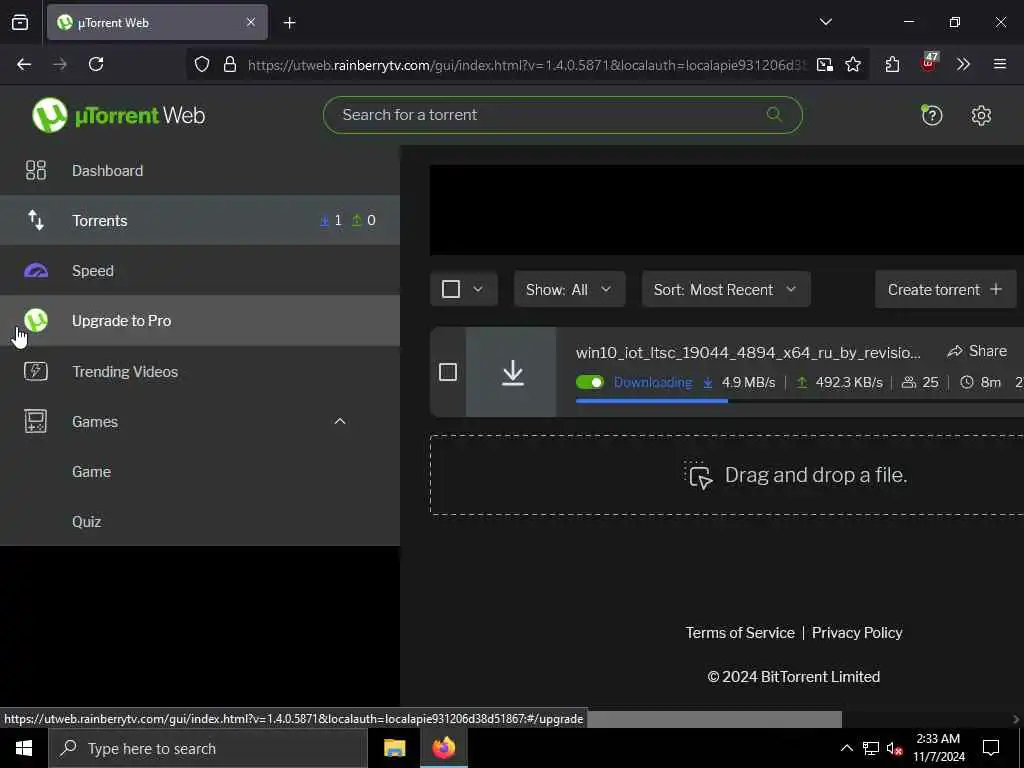
Task: Click the Torrents up-down arrows icon
Action: coord(35,221)
